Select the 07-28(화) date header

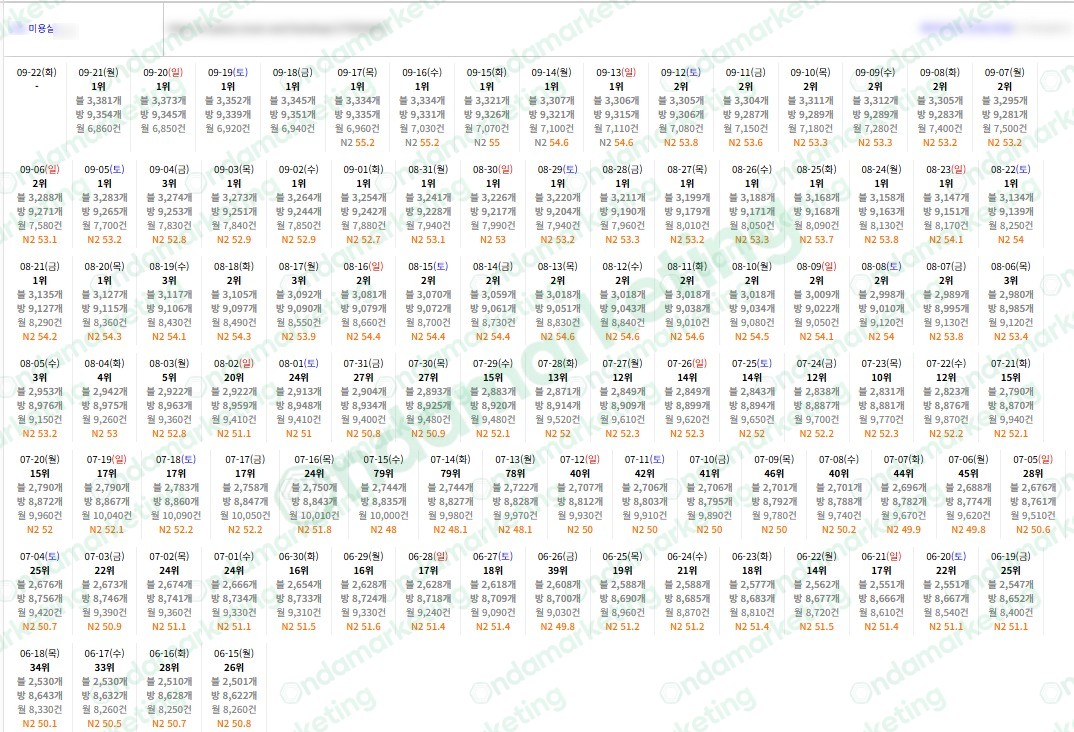(x=558, y=363)
